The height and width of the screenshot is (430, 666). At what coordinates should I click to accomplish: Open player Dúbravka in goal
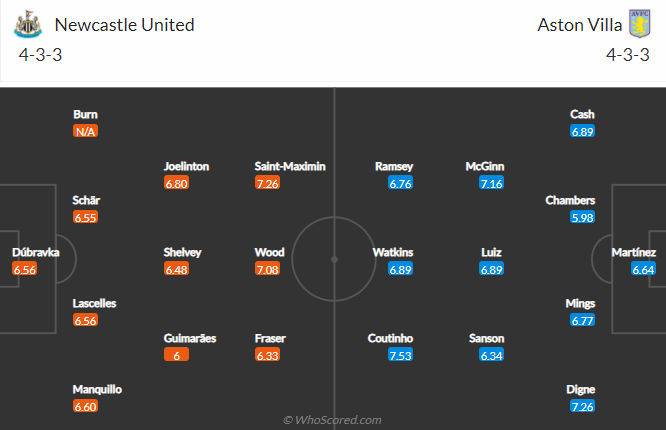(x=36, y=252)
